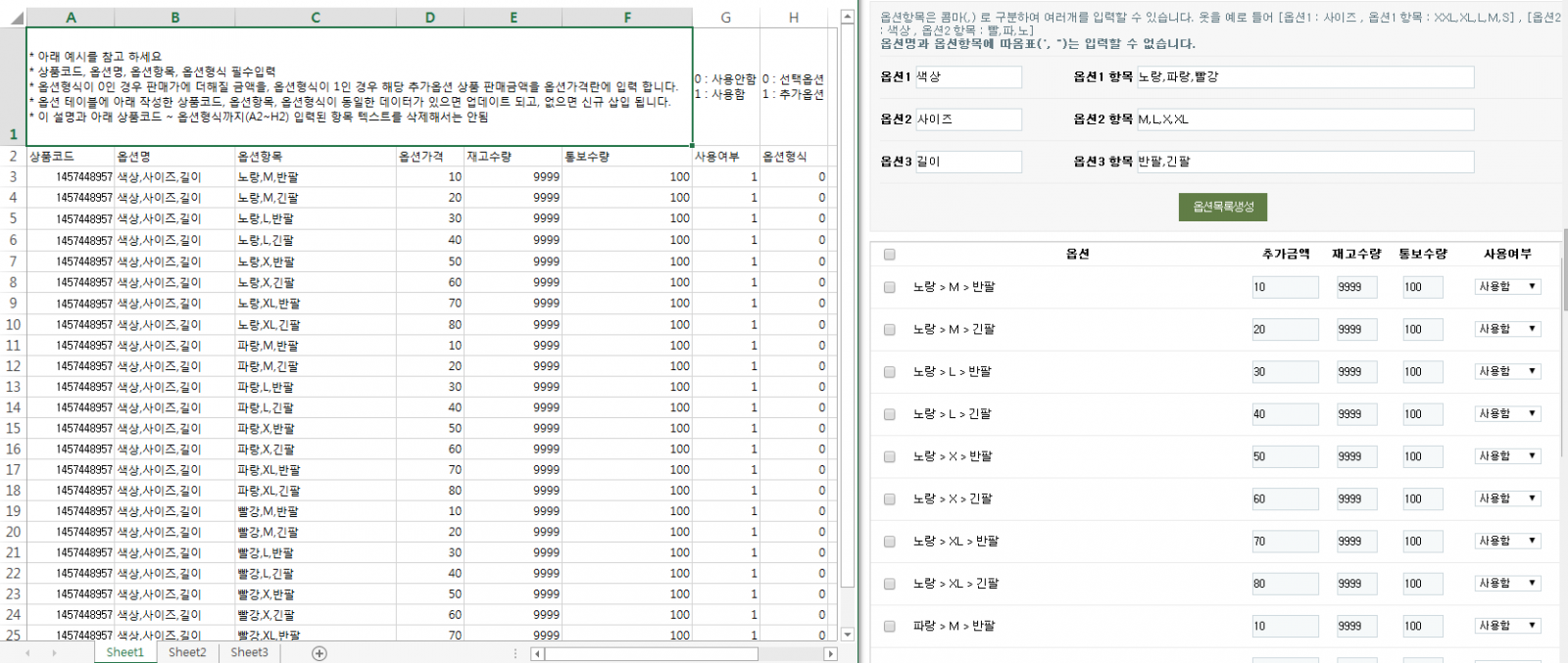Select column D header in the spreadsheet
The image size is (1568, 663).
click(429, 18)
